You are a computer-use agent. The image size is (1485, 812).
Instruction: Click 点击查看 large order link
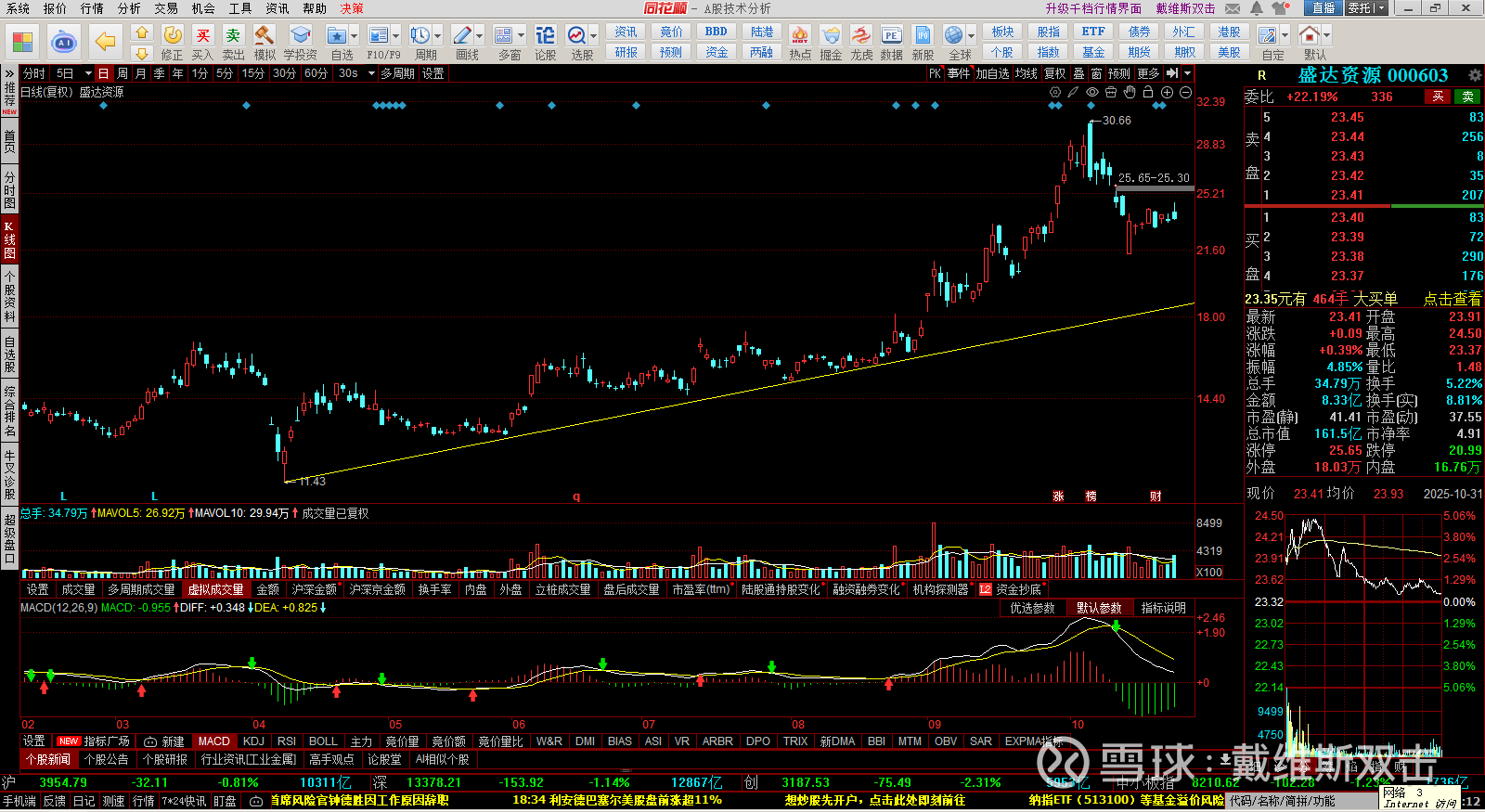pyautogui.click(x=1453, y=299)
